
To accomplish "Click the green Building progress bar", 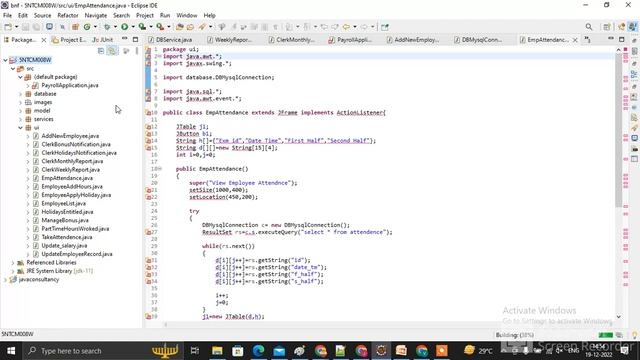I will coord(605,335).
